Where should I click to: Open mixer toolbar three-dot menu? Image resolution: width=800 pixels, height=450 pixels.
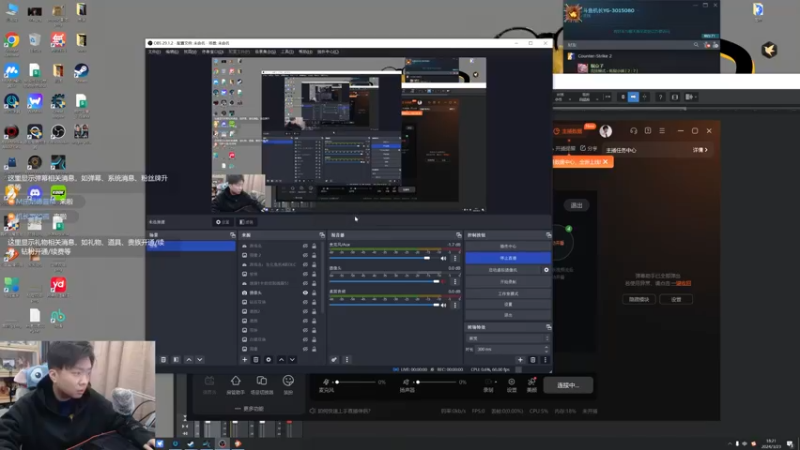tap(347, 360)
